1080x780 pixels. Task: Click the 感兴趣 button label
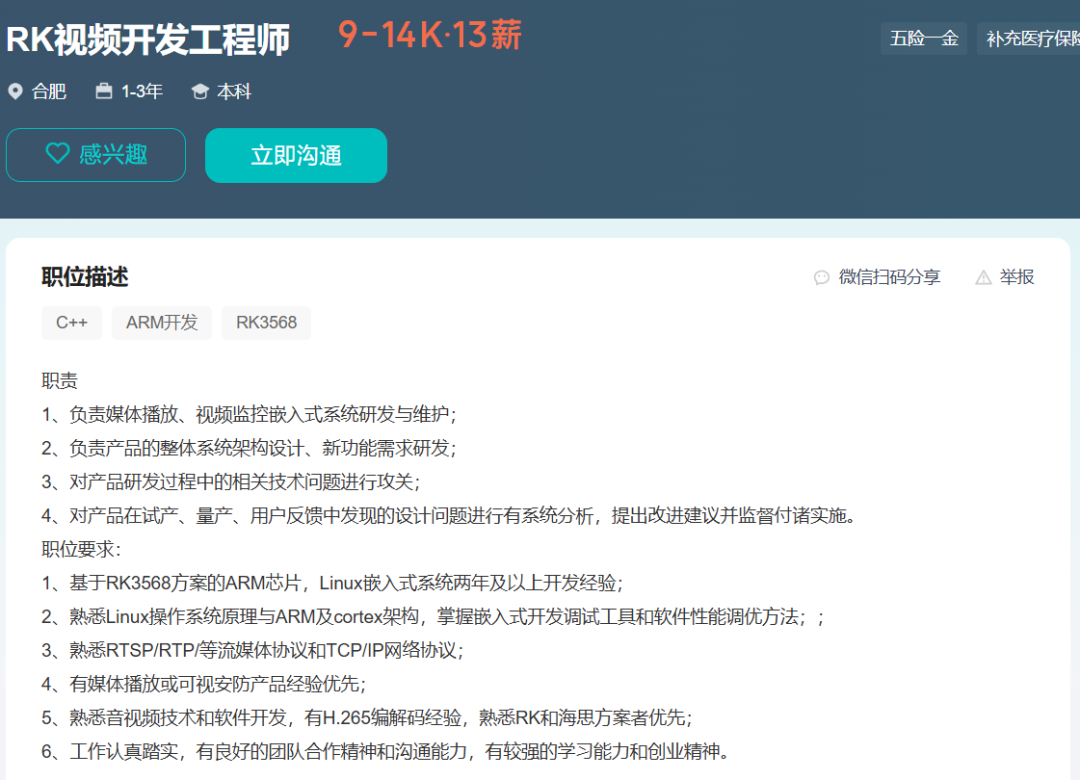pyautogui.click(x=113, y=154)
